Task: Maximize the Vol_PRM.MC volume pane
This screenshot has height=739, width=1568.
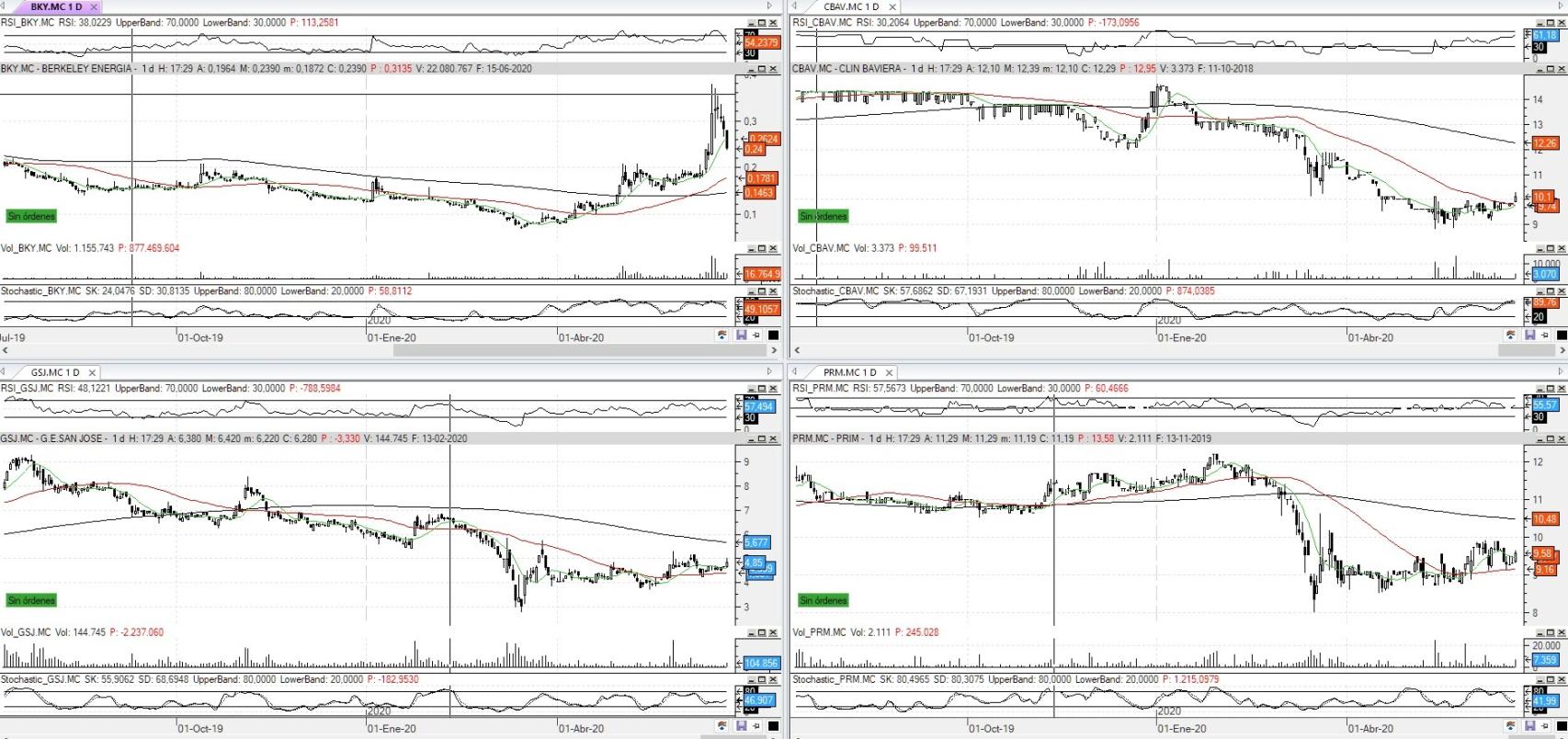Action: pyautogui.click(x=1551, y=632)
